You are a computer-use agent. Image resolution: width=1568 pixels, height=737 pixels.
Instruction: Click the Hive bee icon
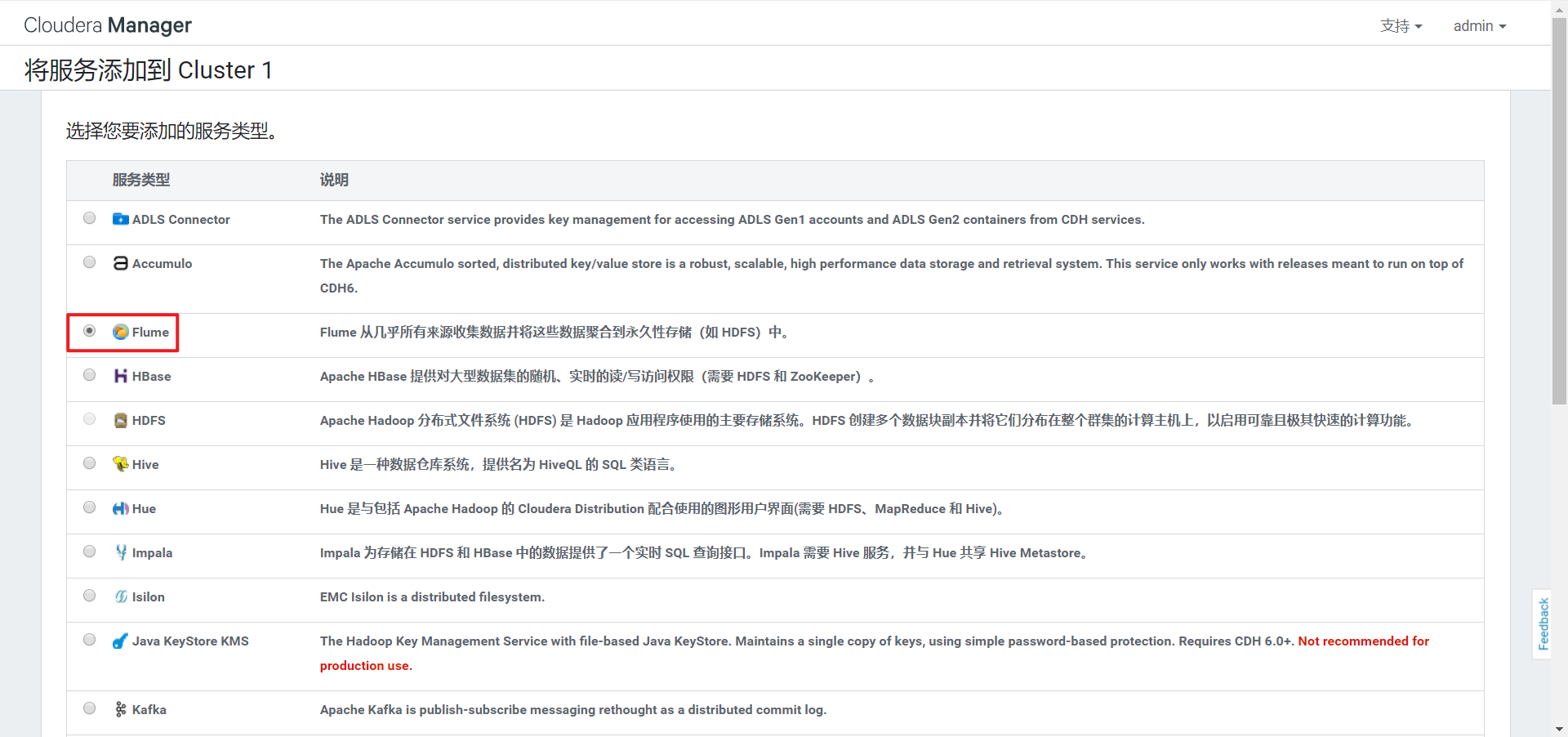coord(121,464)
